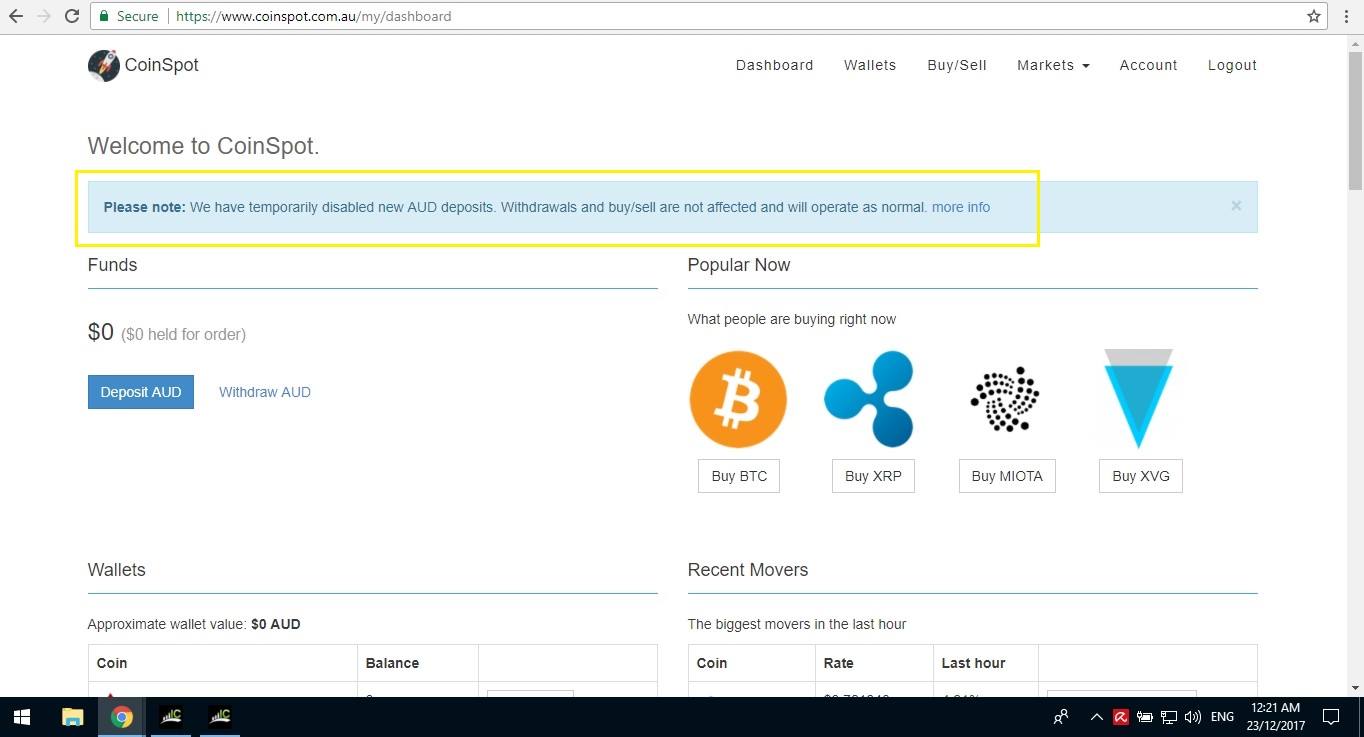Click the Funds section heading

112,265
